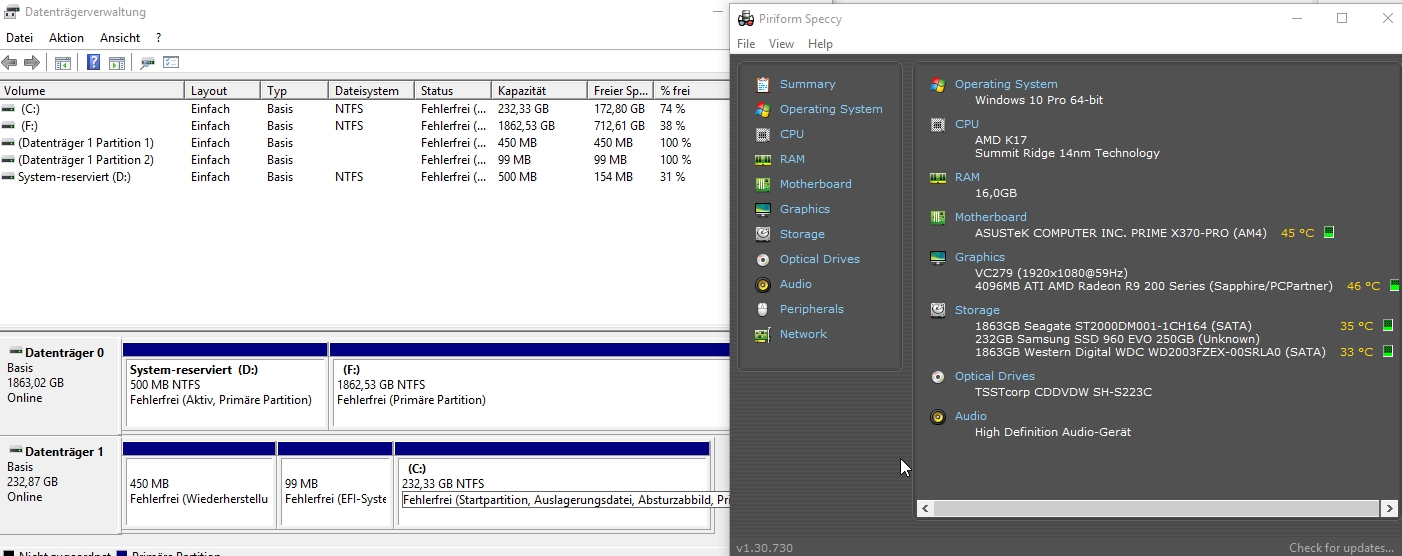Open the Aktion menu
Viewport: 1402px width, 556px height.
67,38
